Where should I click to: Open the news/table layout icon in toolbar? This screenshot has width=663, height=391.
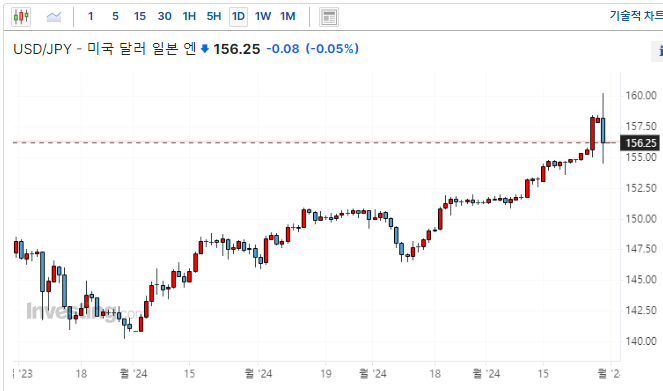pyautogui.click(x=329, y=17)
